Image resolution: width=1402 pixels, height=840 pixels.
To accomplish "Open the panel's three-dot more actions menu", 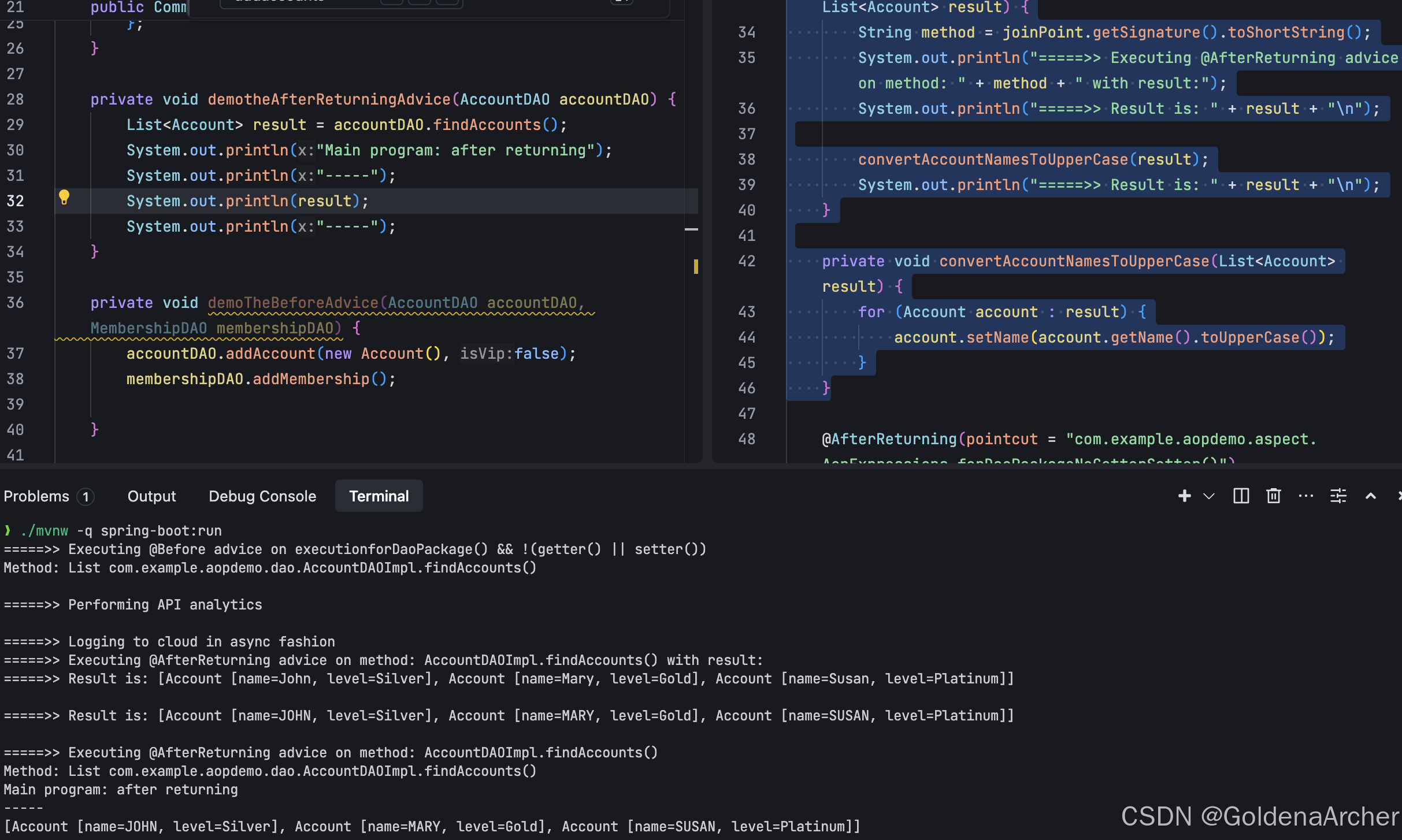I will pyautogui.click(x=1305, y=496).
